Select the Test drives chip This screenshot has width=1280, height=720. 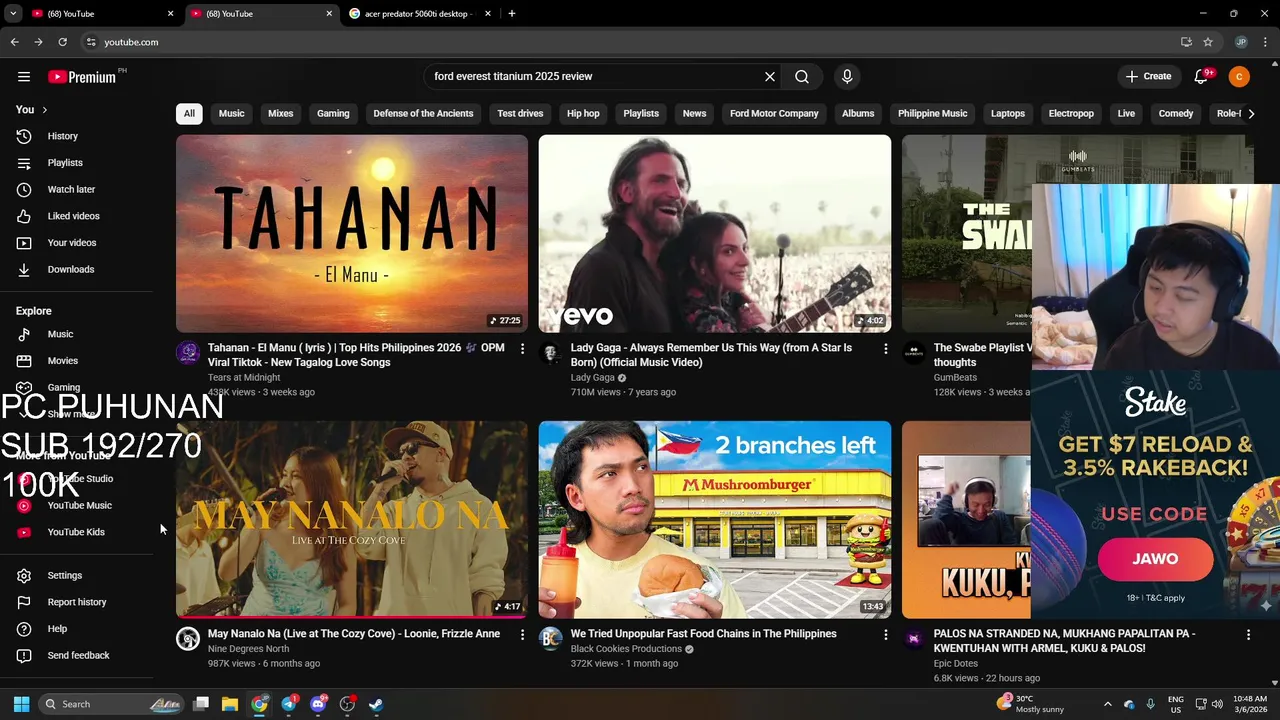(520, 114)
